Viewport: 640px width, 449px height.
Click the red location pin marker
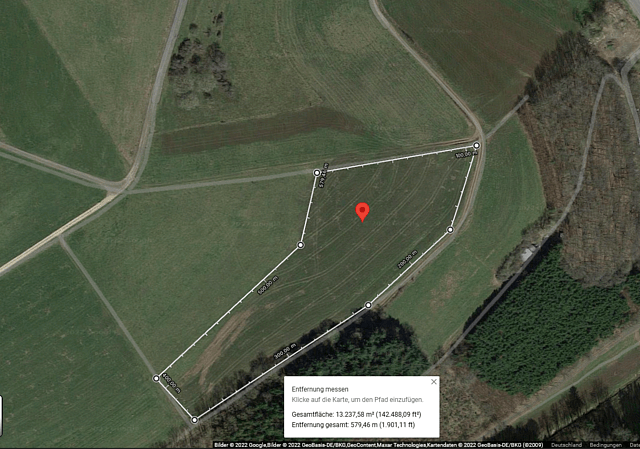pos(362,212)
